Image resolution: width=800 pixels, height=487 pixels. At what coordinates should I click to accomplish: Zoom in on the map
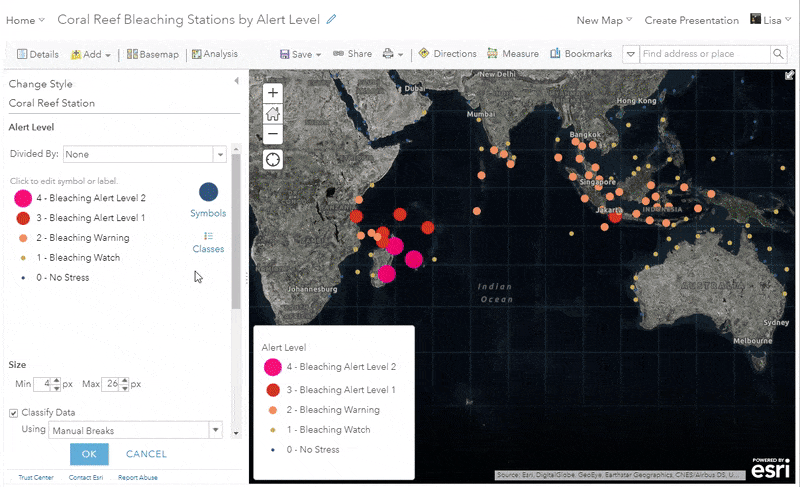point(272,93)
